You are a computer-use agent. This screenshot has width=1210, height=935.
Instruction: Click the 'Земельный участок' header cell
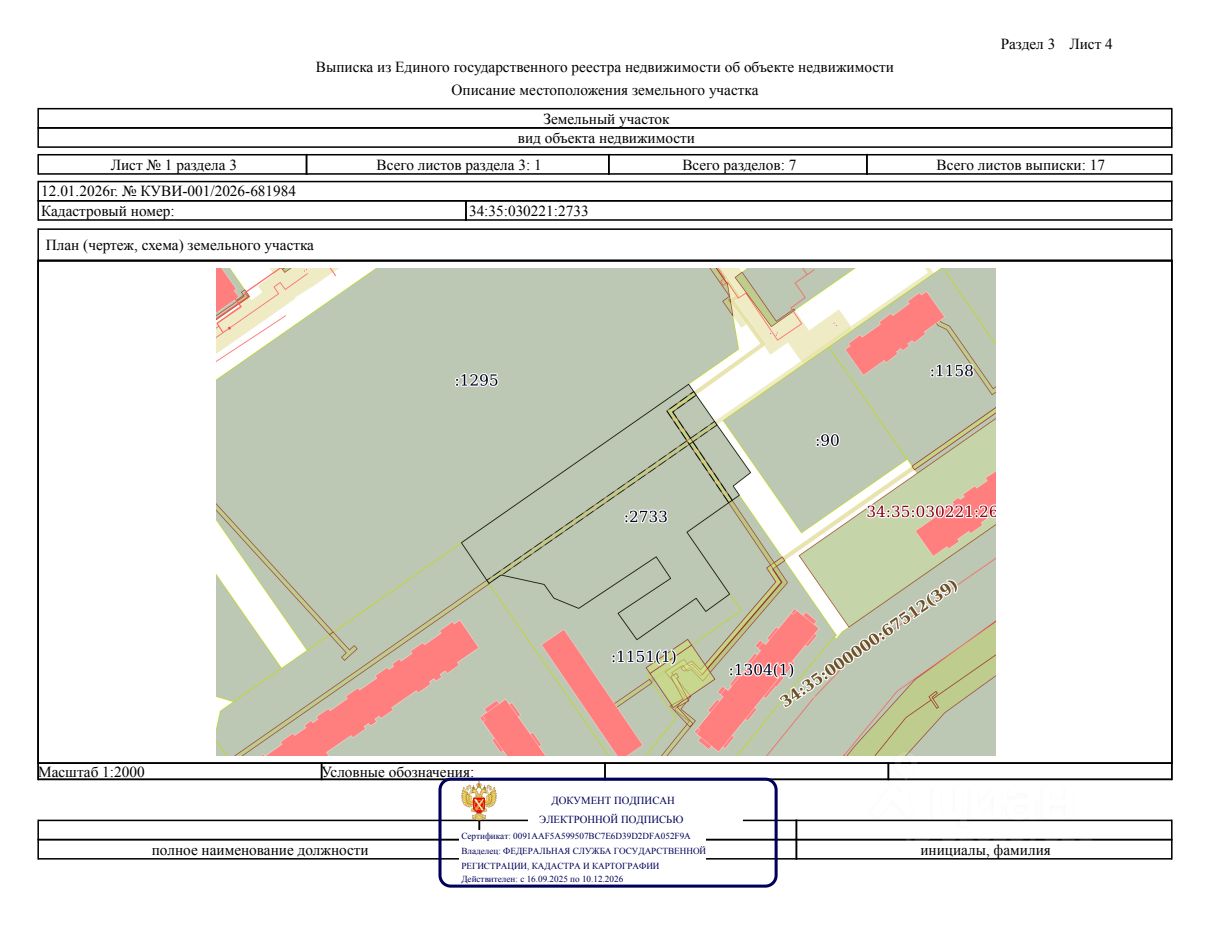coord(605,119)
